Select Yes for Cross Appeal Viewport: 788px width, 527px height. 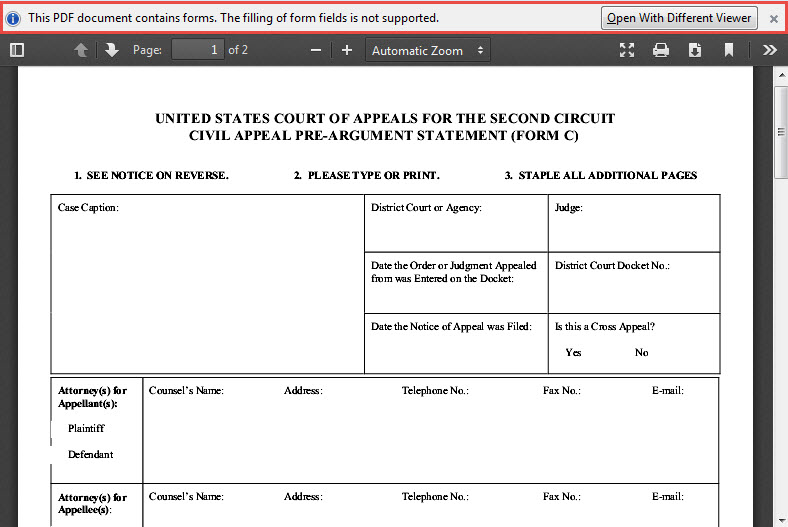click(573, 352)
